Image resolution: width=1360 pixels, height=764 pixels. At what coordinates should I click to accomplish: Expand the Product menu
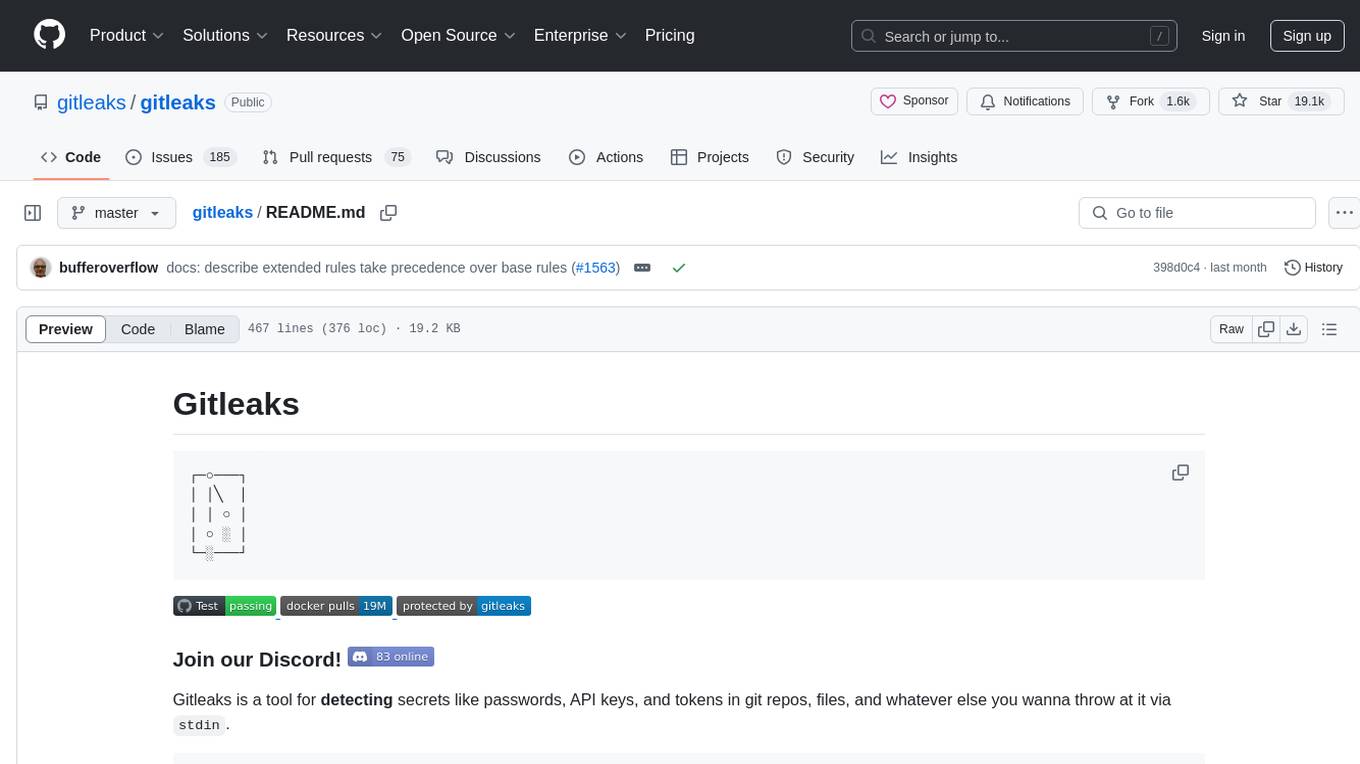pos(127,35)
